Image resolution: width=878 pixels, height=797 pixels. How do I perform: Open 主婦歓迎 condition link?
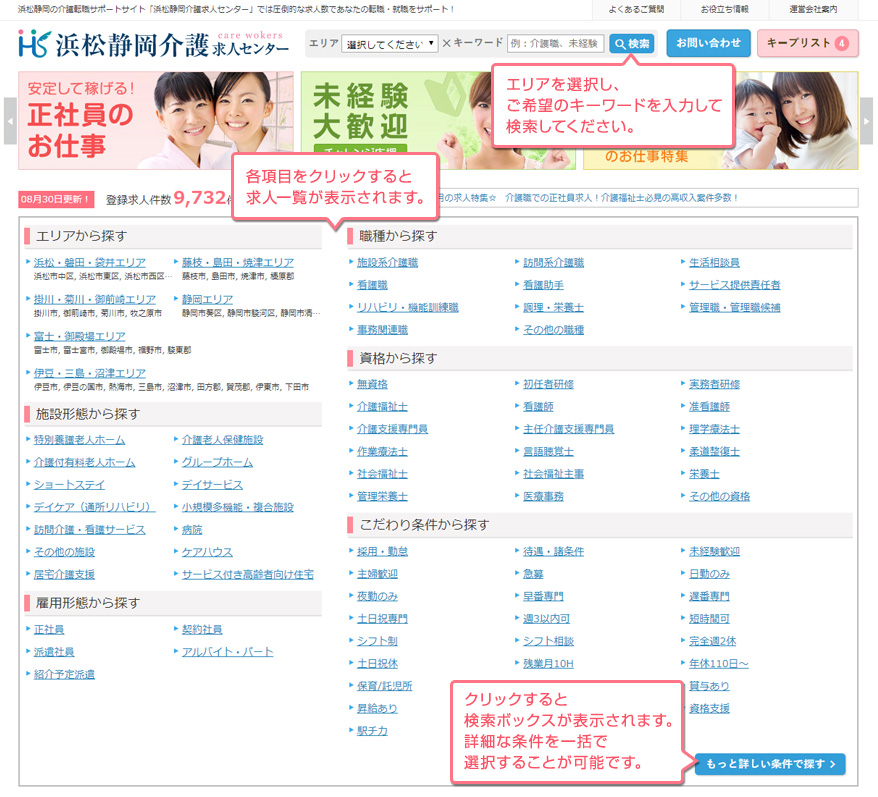377,574
